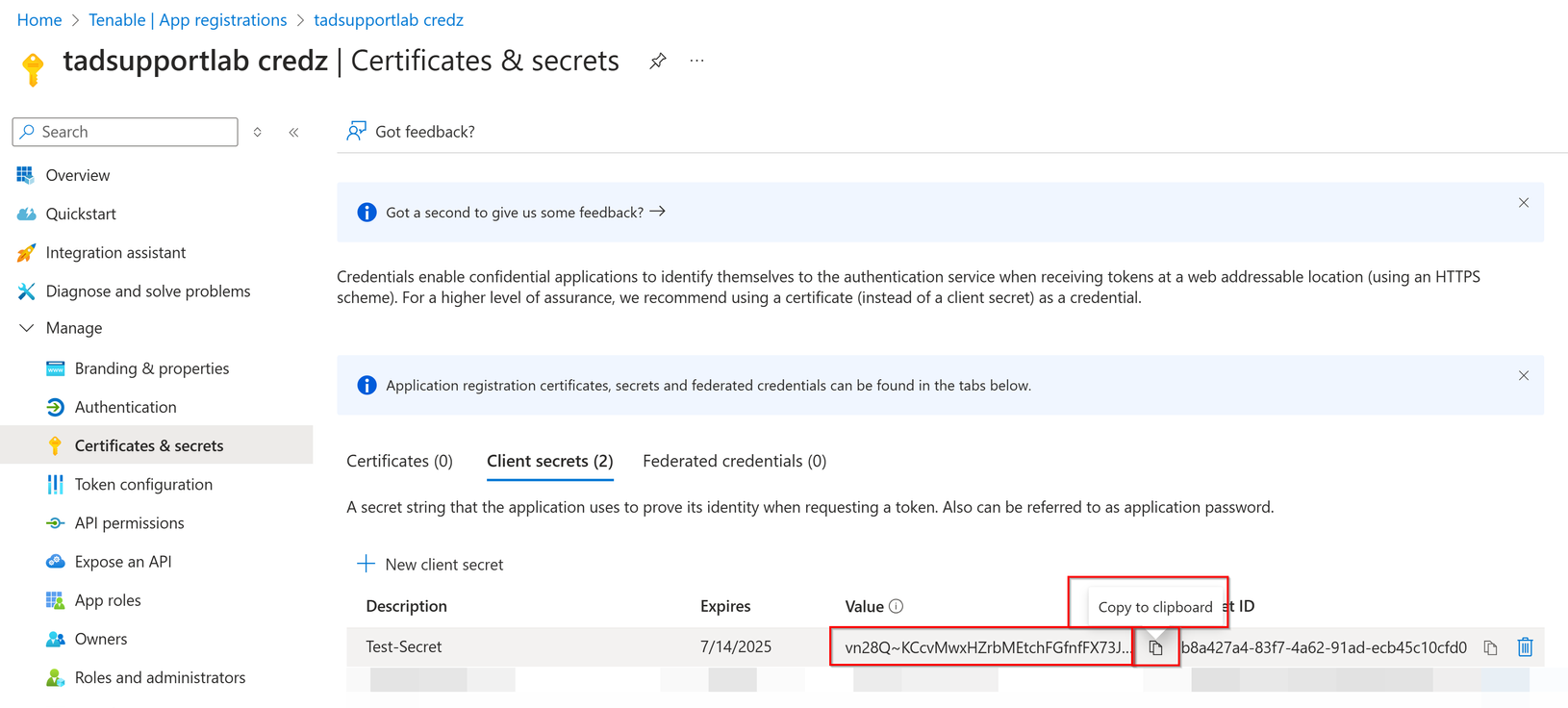This screenshot has height=708, width=1568.
Task: Click the Token configuration icon
Action: pyautogui.click(x=55, y=484)
